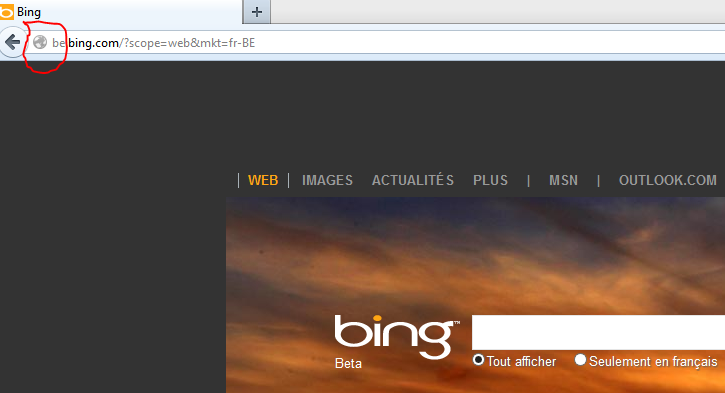Click the Beta label under Bing logo

tap(348, 364)
